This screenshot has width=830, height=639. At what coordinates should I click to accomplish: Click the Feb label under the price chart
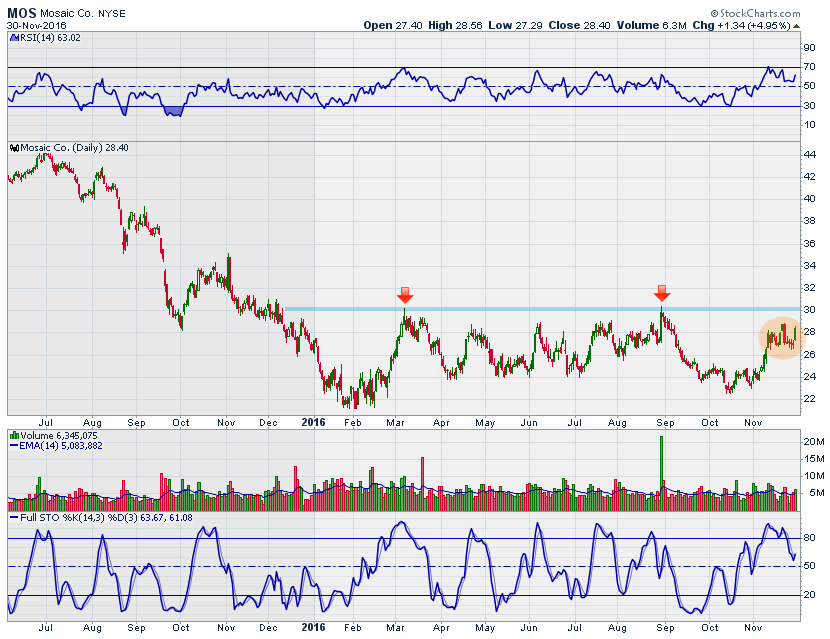(353, 422)
